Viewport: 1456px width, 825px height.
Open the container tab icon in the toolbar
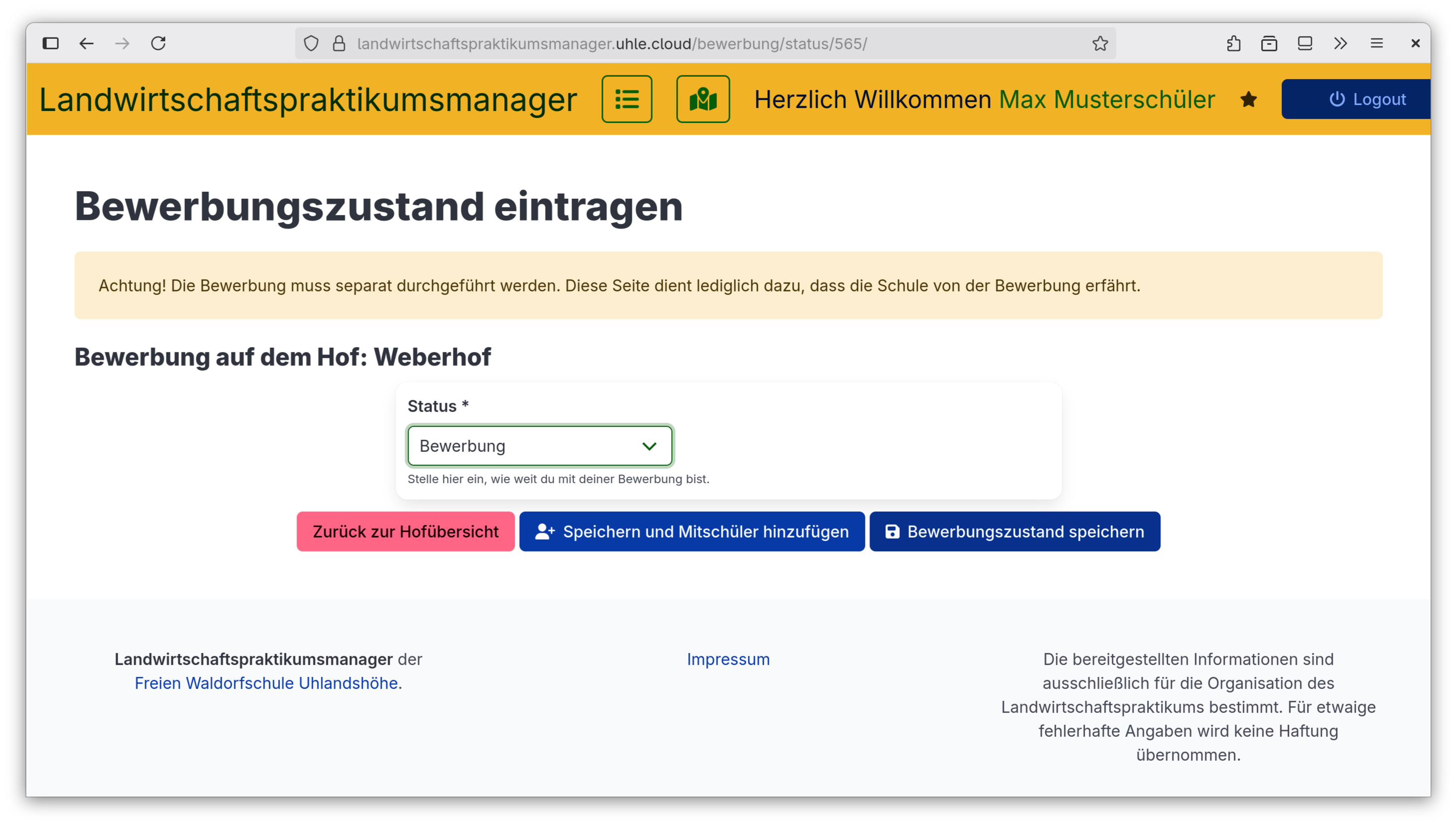click(1270, 42)
